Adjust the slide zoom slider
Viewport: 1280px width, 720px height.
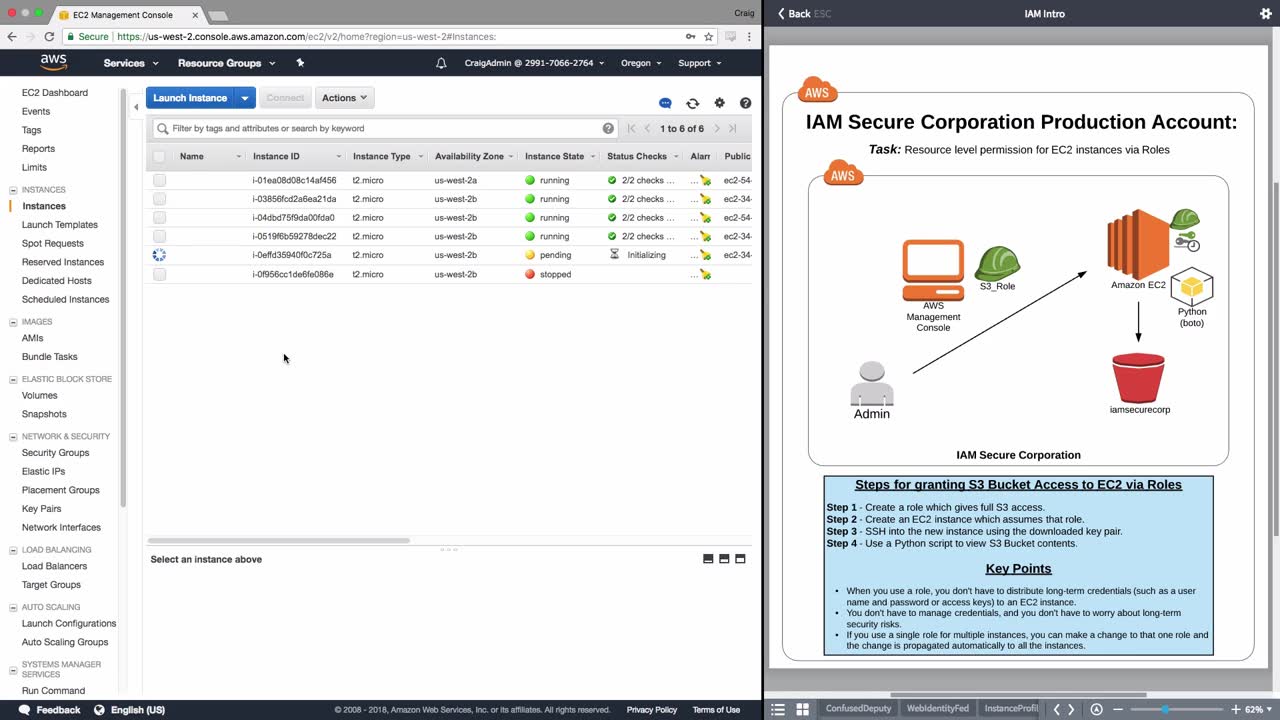(1164, 709)
